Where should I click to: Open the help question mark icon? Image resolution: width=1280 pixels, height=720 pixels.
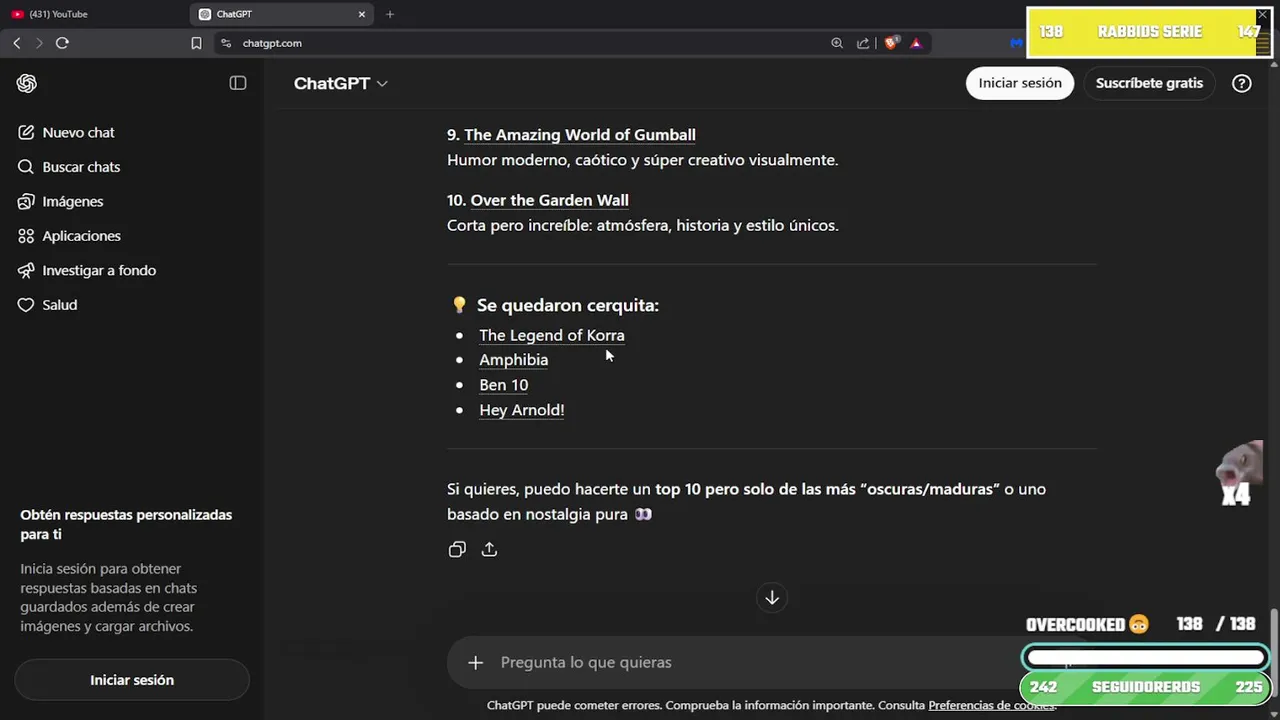coord(1242,83)
